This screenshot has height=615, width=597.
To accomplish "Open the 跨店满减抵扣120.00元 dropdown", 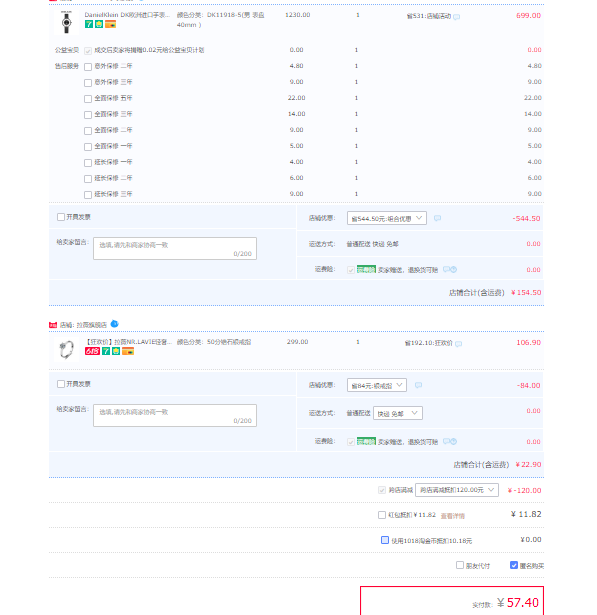I will [x=457, y=490].
